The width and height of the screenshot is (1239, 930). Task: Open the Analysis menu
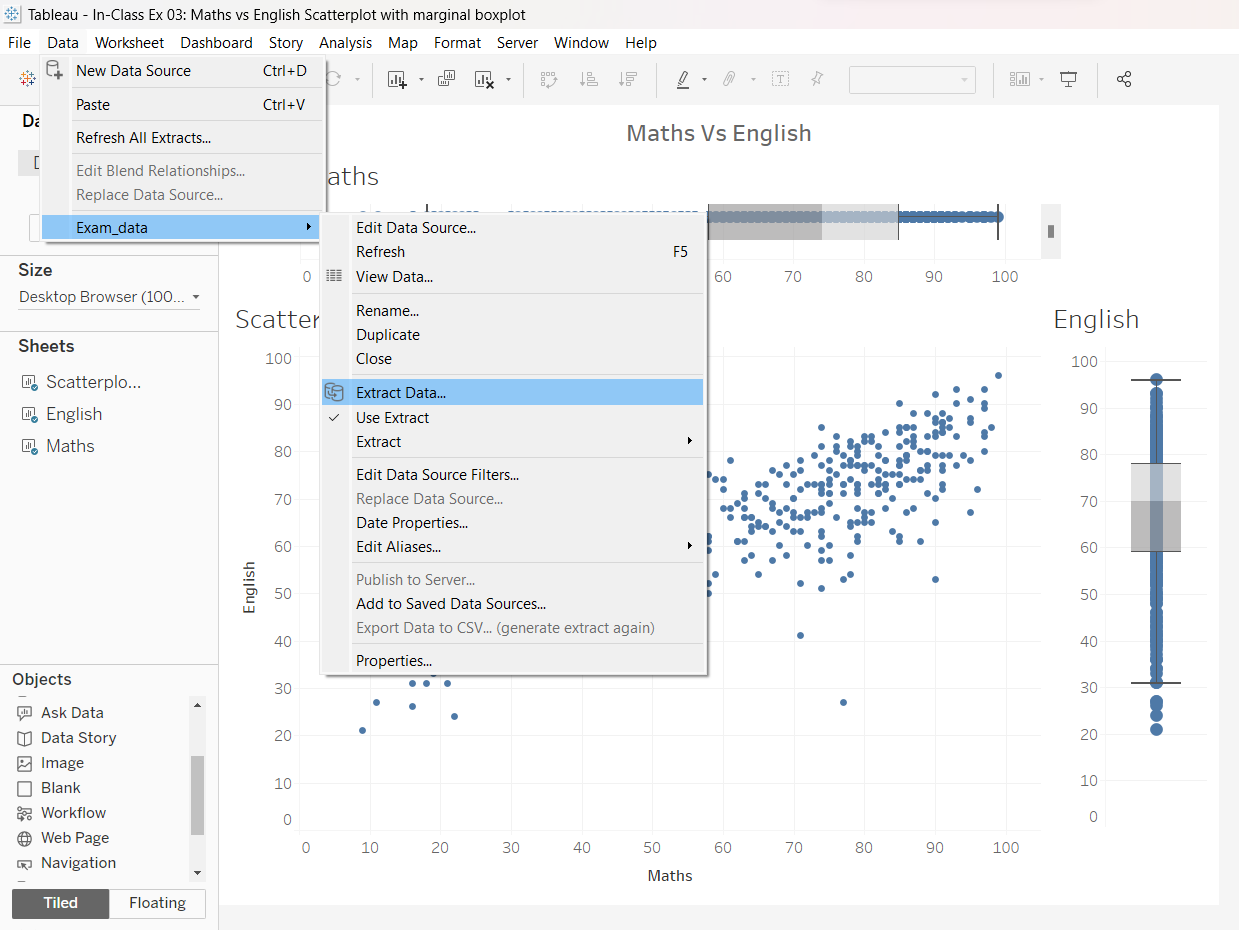pyautogui.click(x=345, y=43)
